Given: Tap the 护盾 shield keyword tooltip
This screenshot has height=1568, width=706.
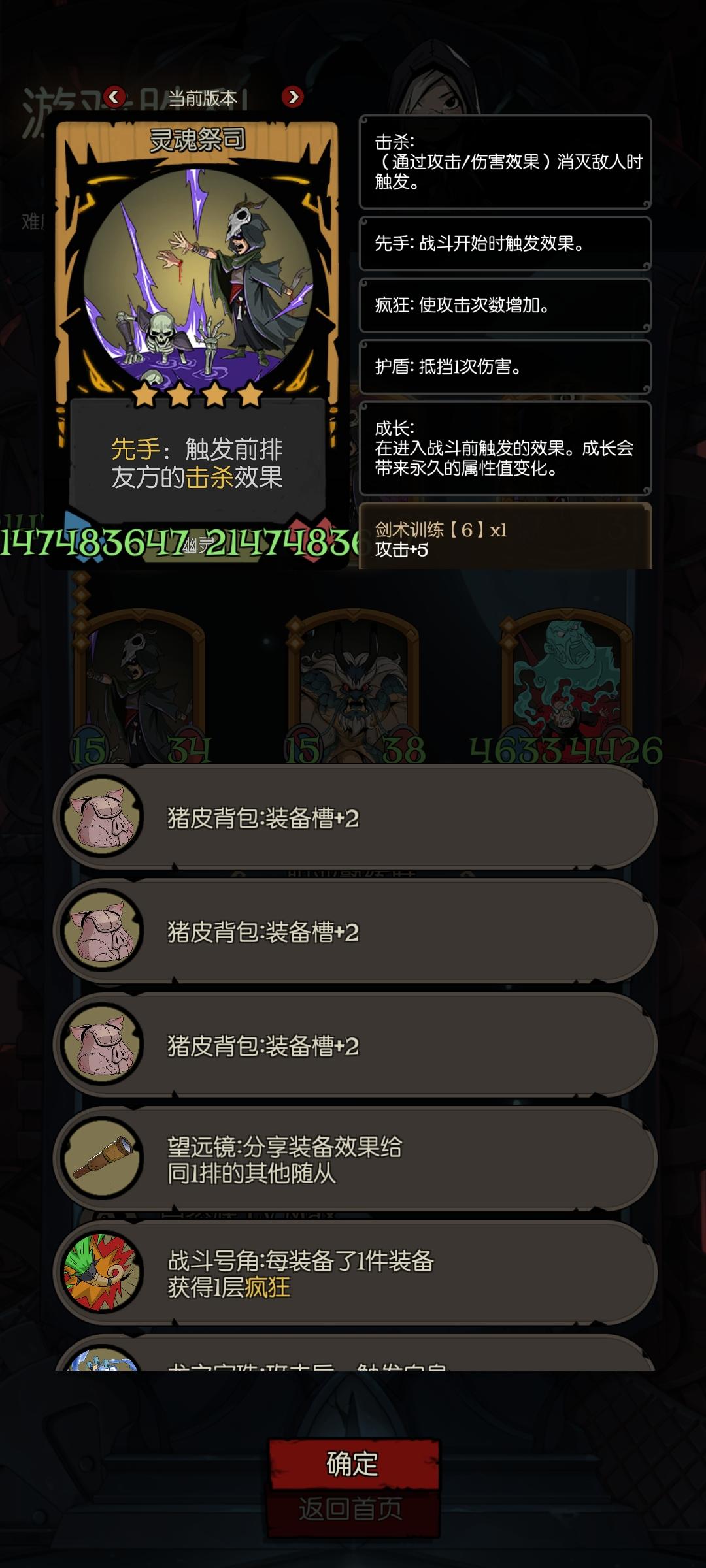Looking at the screenshot, I should coord(505,367).
